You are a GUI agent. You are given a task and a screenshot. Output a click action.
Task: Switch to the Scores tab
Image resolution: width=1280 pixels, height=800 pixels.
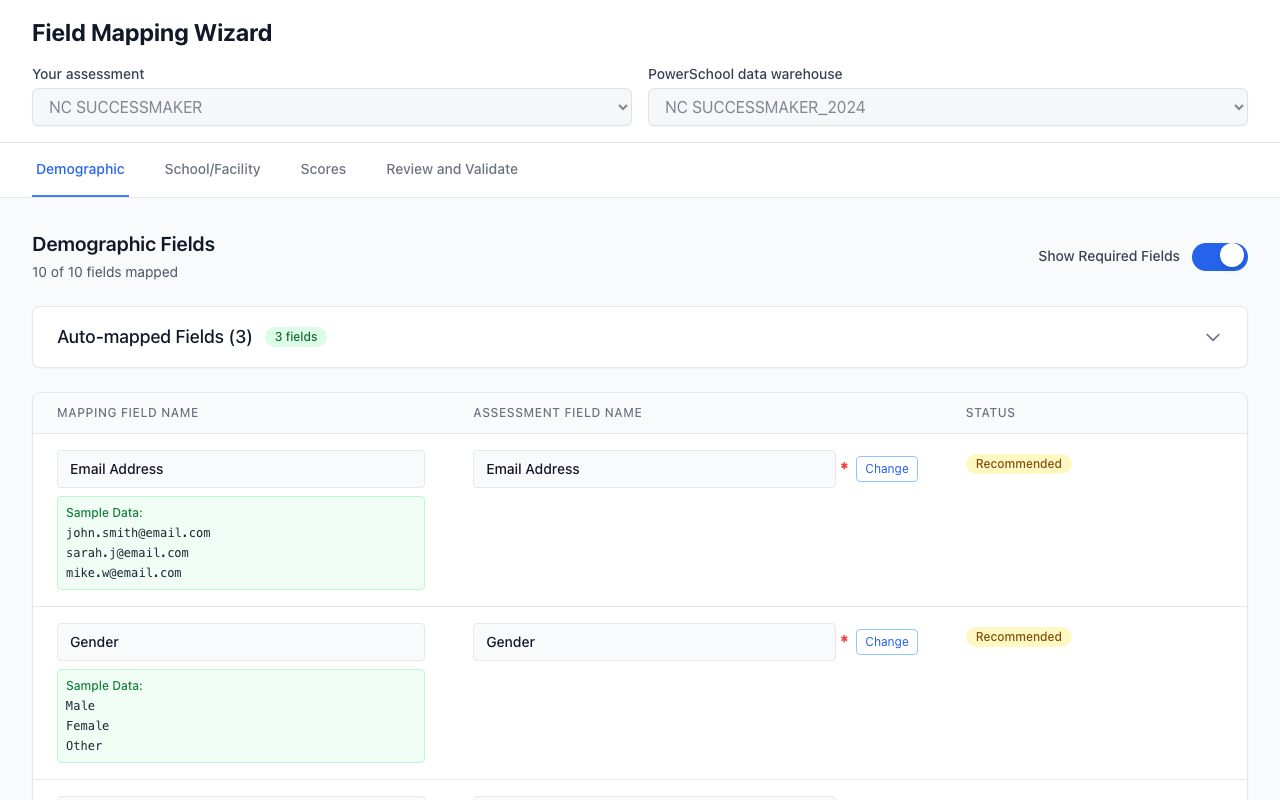click(323, 169)
